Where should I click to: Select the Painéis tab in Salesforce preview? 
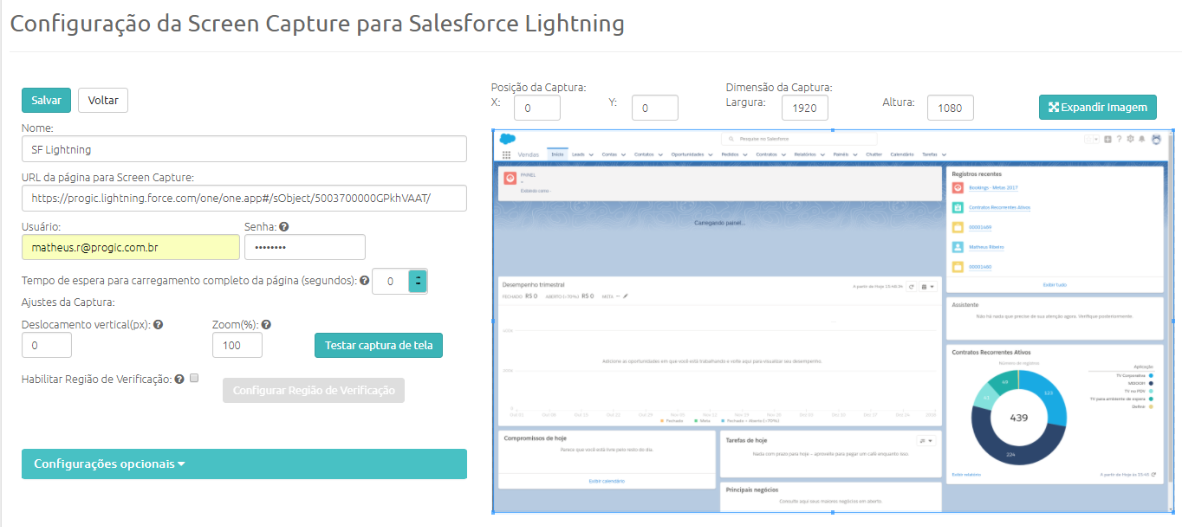841,155
